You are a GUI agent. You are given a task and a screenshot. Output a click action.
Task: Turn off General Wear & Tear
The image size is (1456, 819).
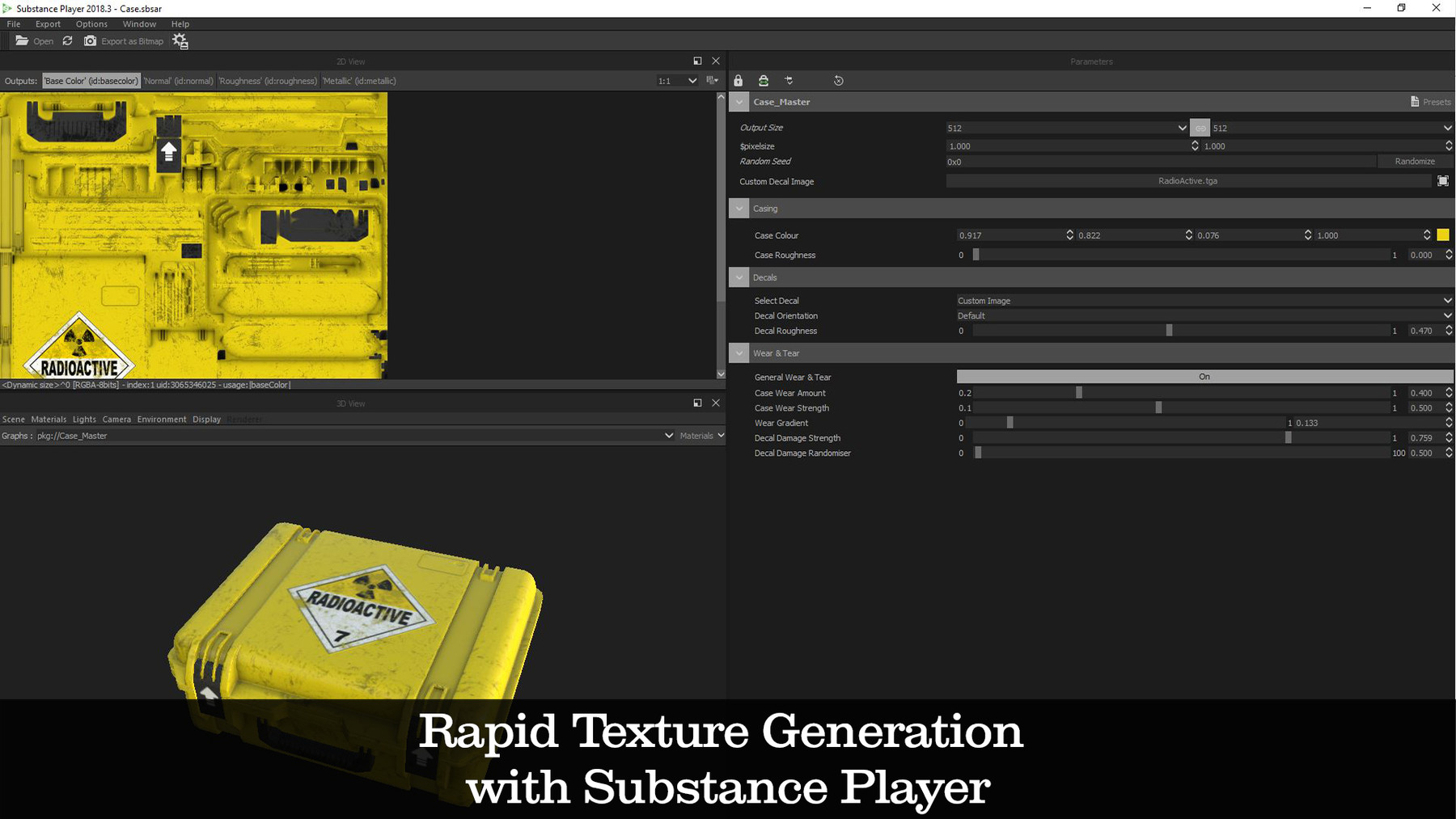point(1204,376)
